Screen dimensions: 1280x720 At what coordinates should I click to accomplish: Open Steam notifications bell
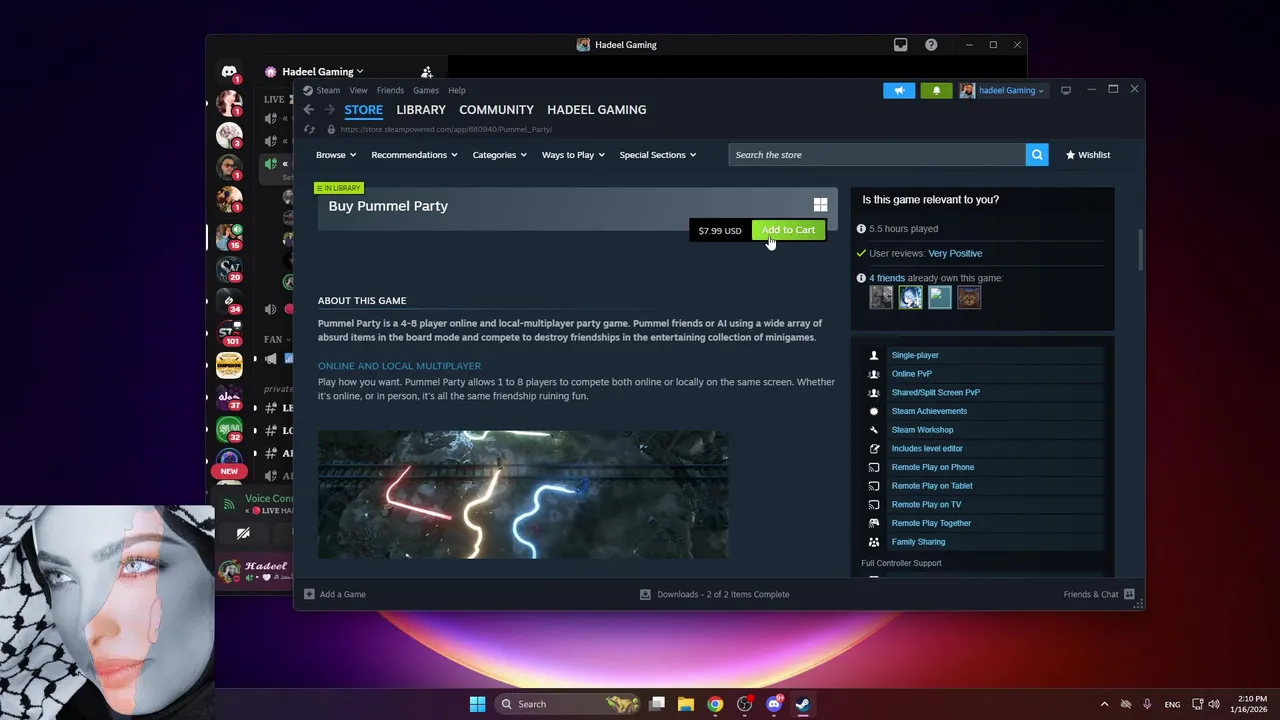coord(936,90)
